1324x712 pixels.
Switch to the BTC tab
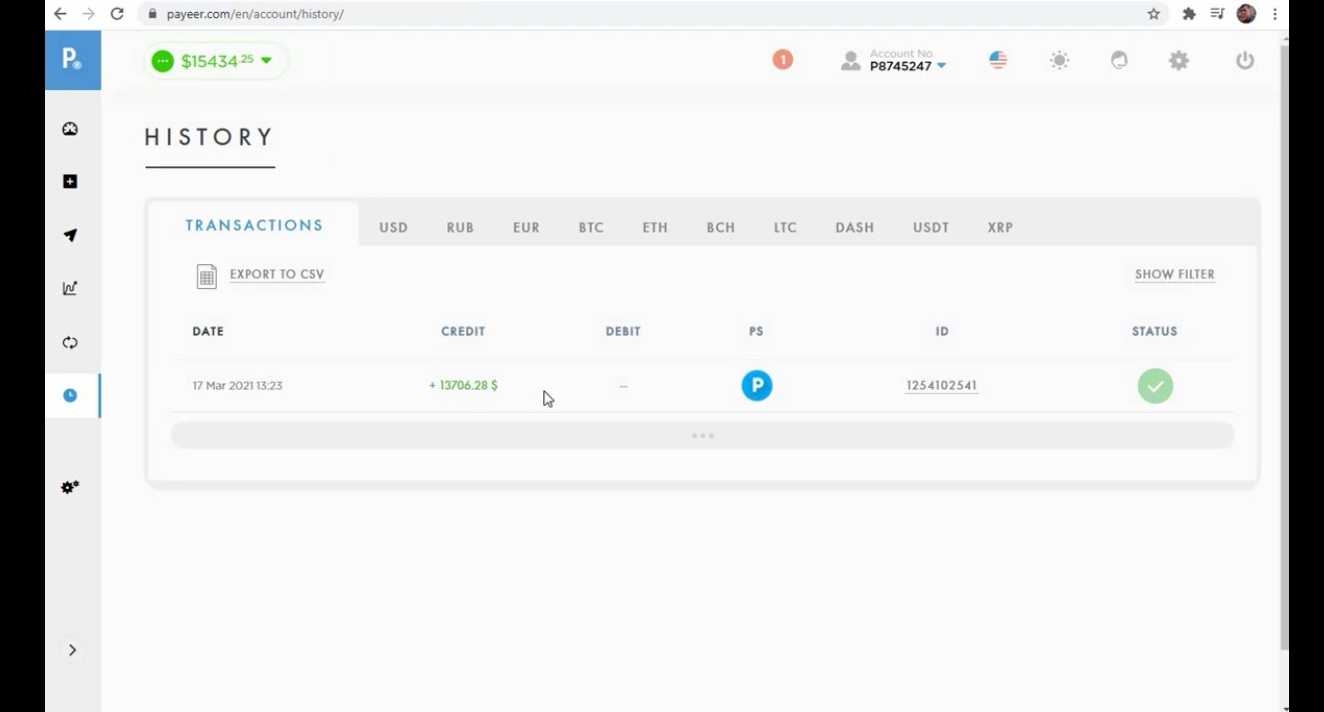pyautogui.click(x=591, y=228)
